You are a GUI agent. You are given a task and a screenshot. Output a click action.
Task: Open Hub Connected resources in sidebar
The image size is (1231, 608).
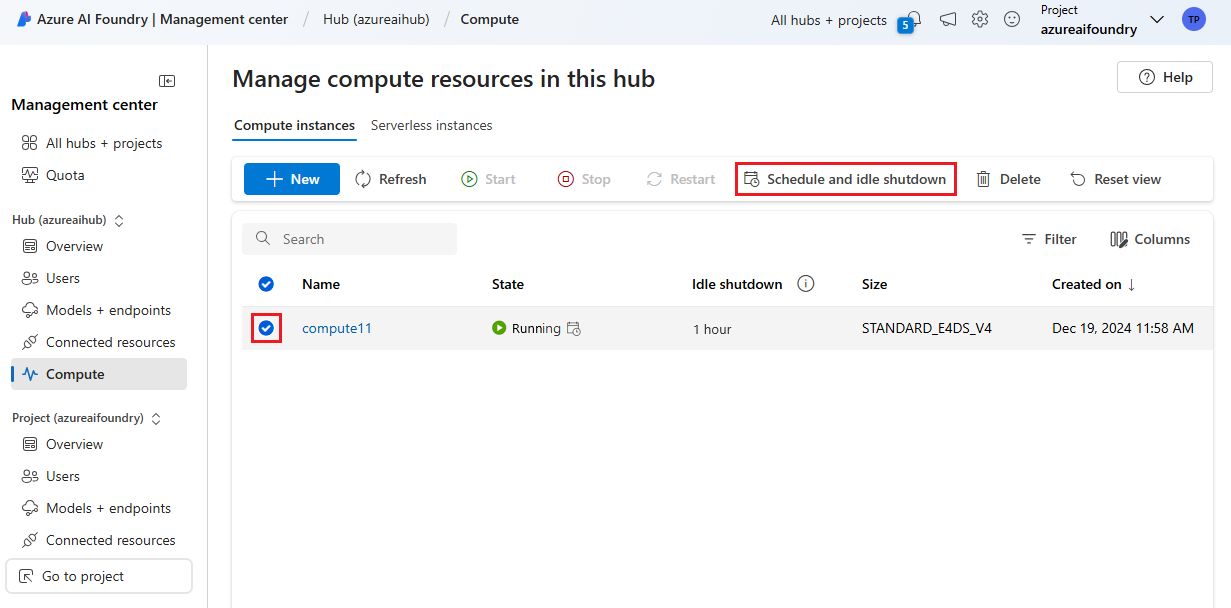click(98, 342)
